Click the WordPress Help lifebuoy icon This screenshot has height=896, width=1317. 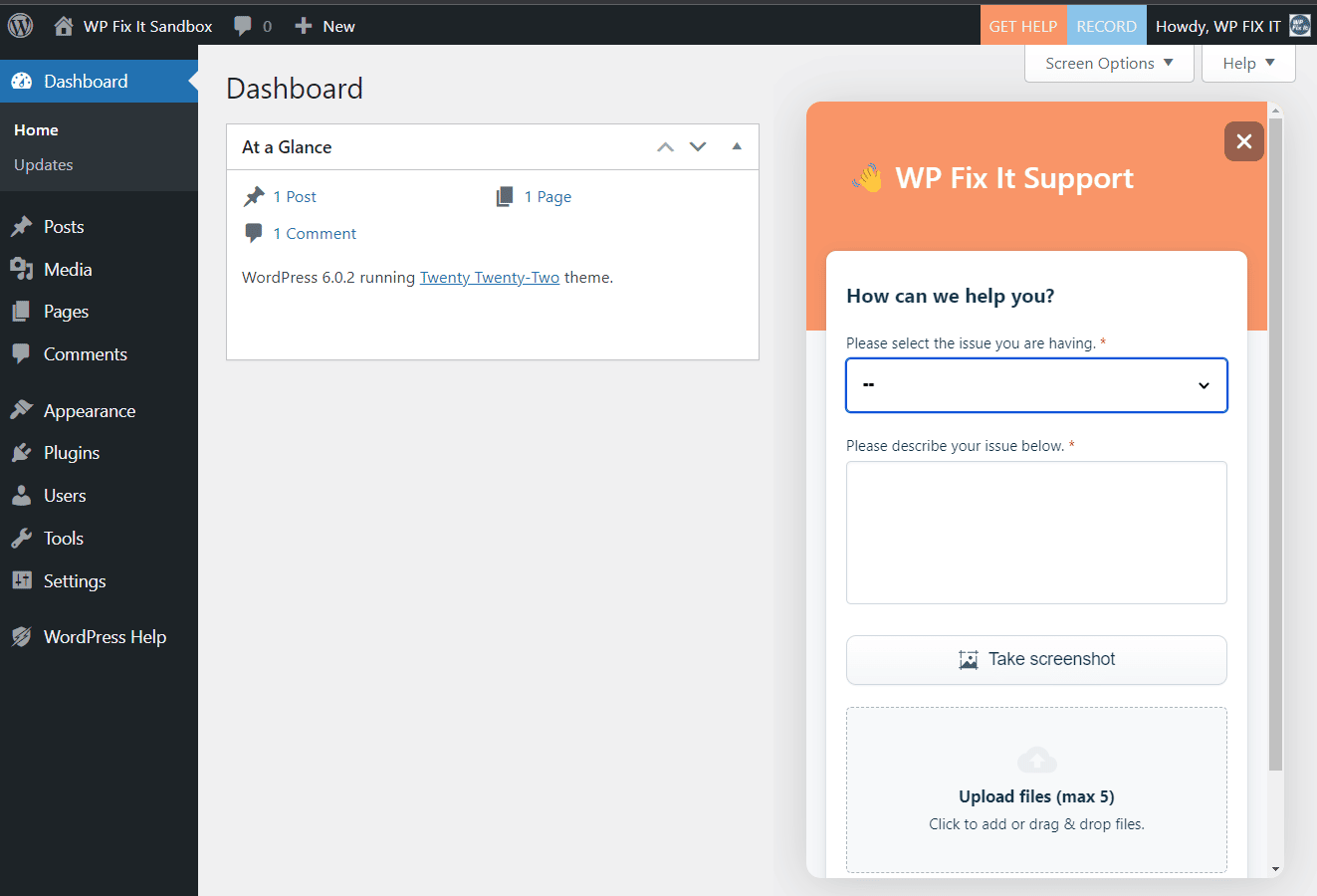(22, 636)
